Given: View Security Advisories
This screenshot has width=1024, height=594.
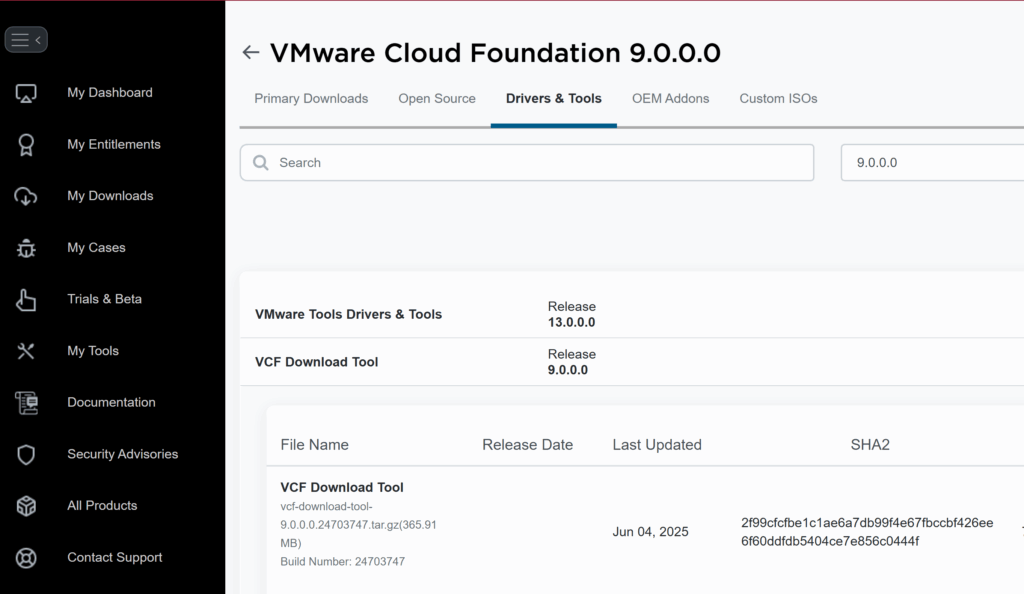Looking at the screenshot, I should (123, 454).
